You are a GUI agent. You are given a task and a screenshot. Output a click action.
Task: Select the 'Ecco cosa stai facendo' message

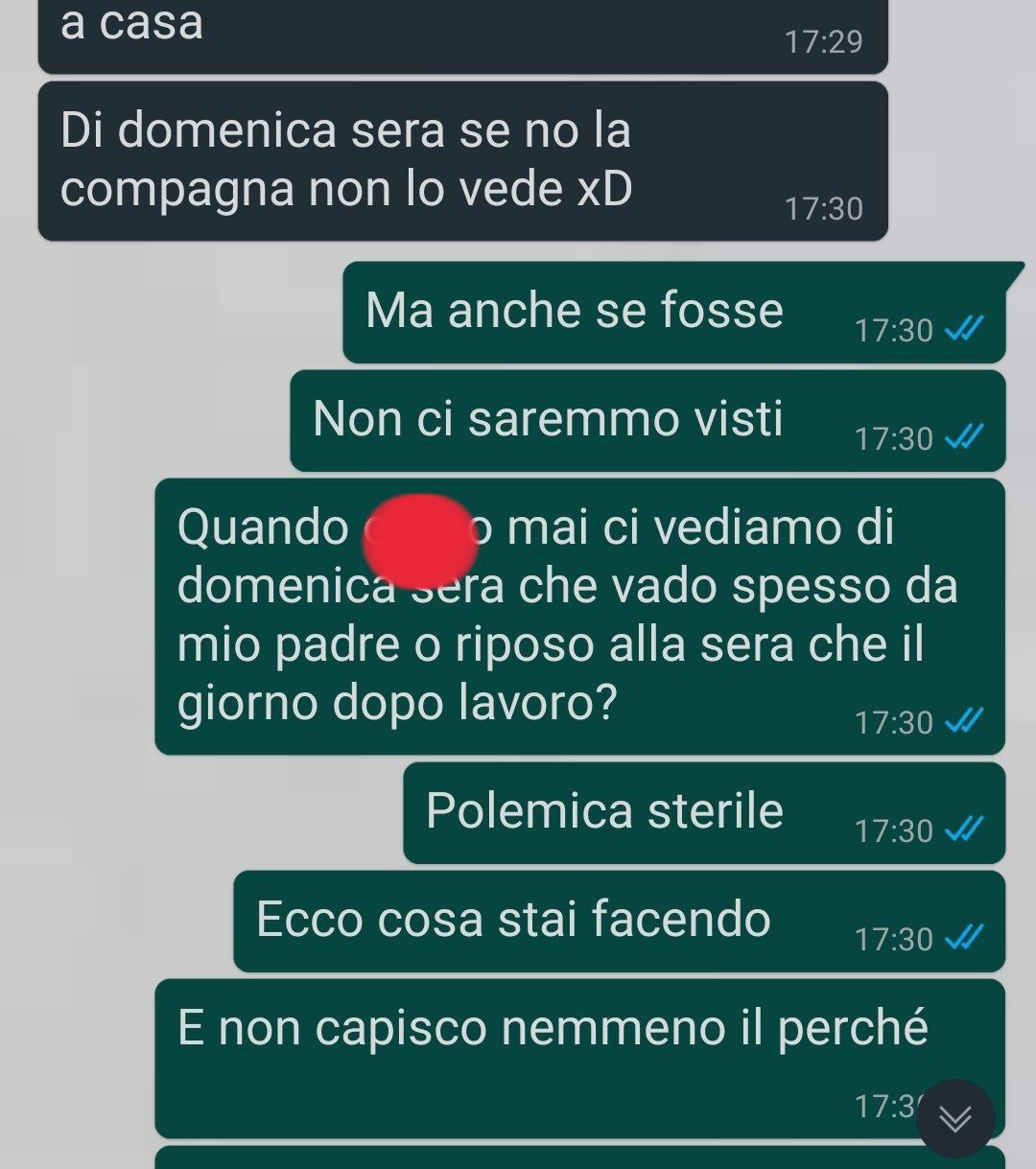[620, 922]
